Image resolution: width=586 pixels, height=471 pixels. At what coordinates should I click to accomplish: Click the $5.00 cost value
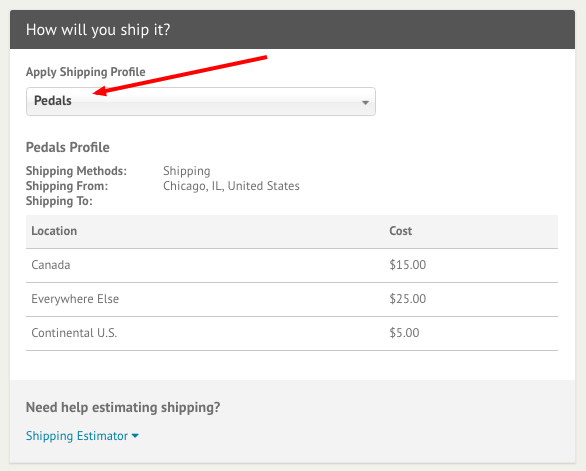click(404, 333)
